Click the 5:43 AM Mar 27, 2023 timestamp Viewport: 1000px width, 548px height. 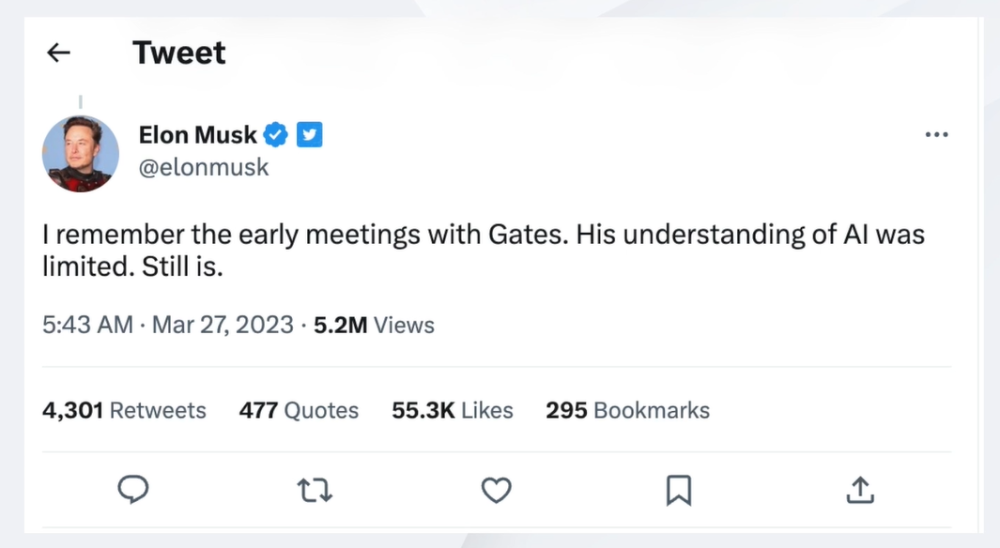(x=167, y=325)
